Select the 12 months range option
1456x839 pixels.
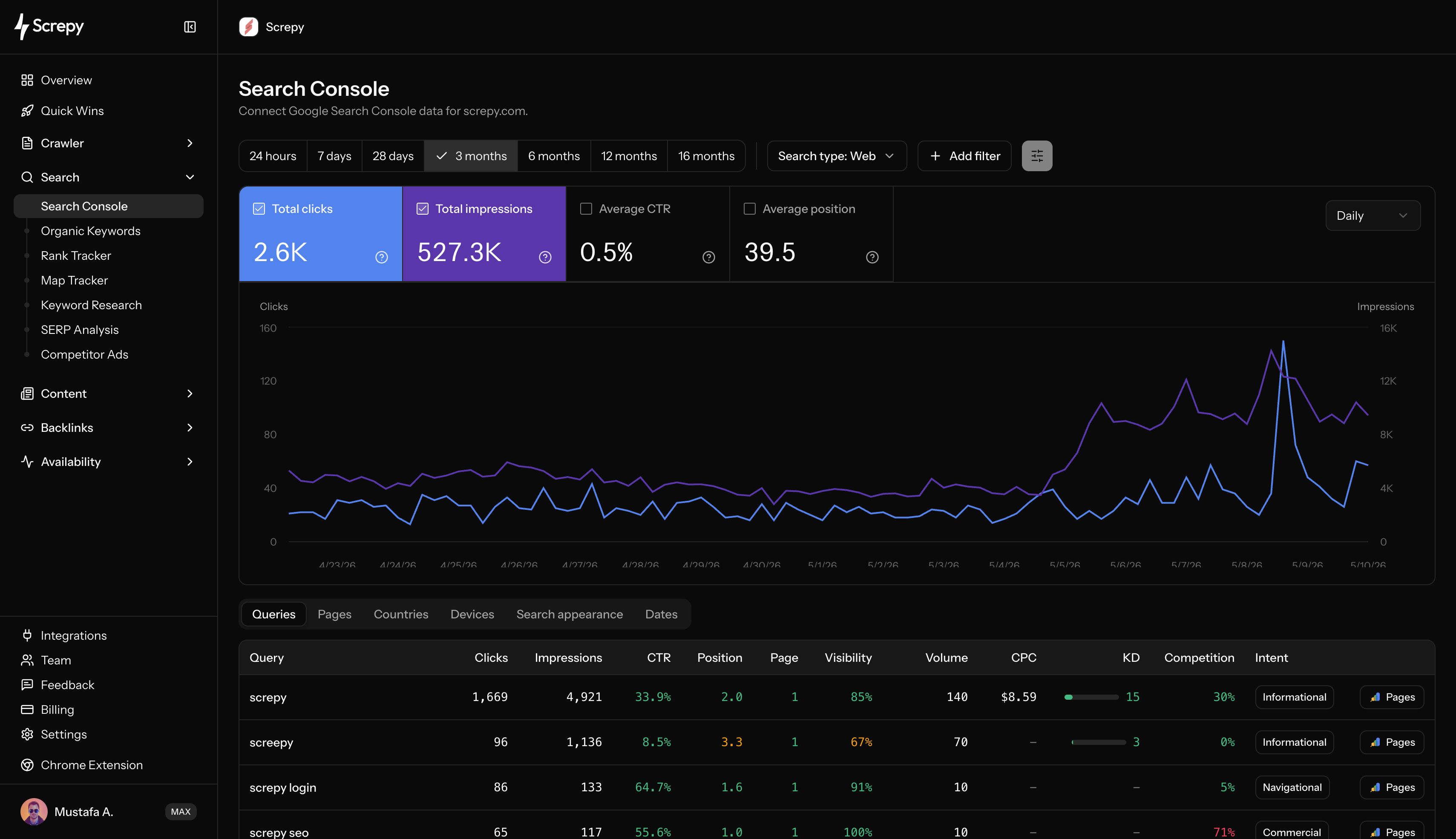[629, 155]
